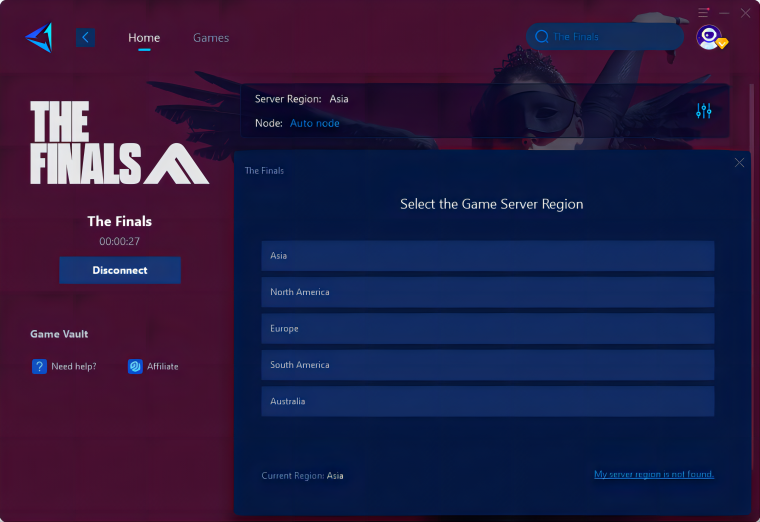The width and height of the screenshot is (760, 522).
Task: Click the connection timer 00:00:27
Action: point(120,241)
